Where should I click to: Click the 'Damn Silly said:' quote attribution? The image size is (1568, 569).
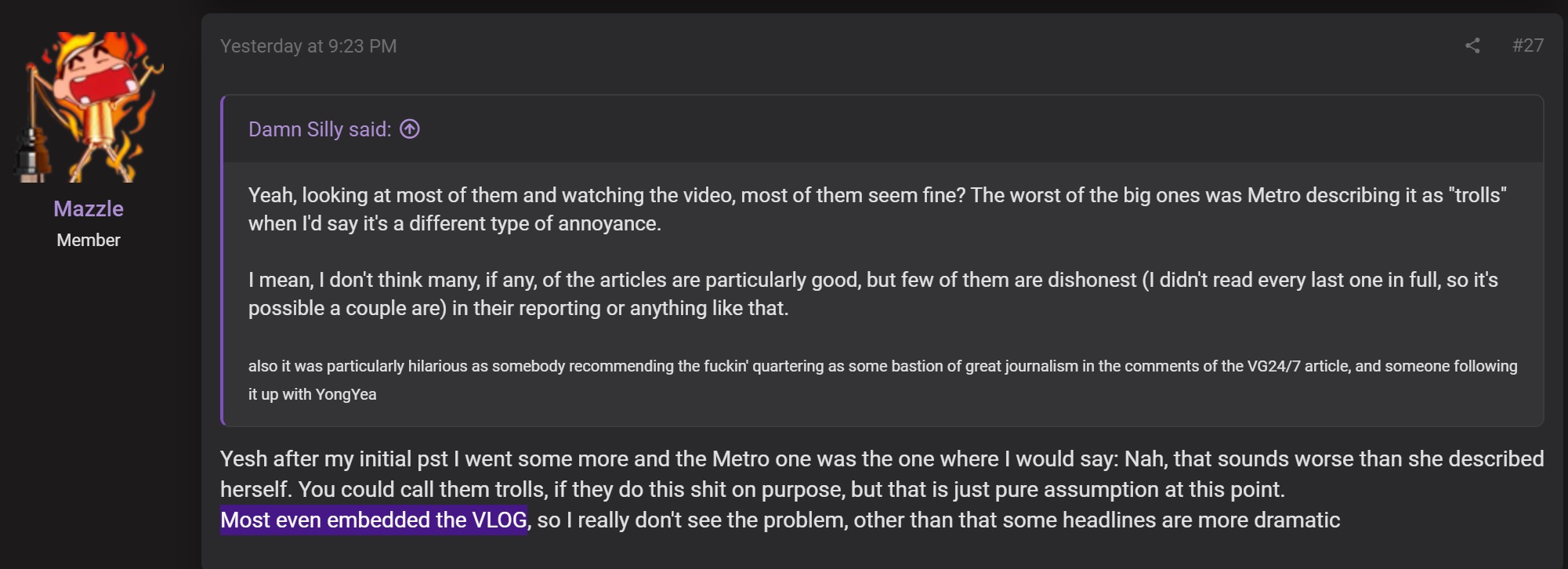(x=320, y=129)
